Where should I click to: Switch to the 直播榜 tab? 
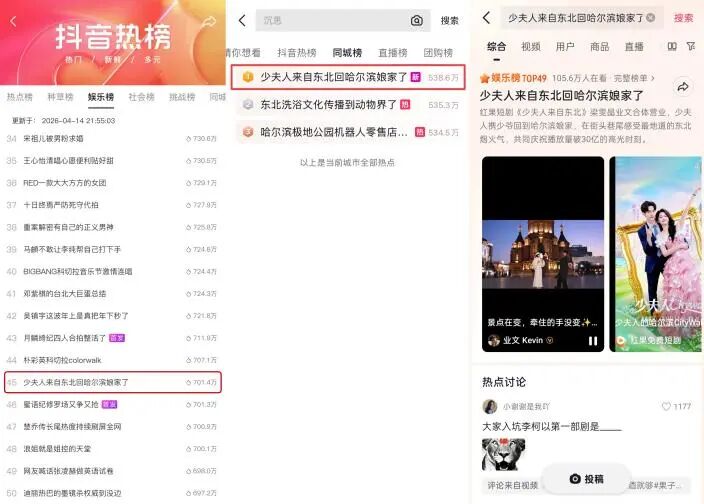(393, 53)
